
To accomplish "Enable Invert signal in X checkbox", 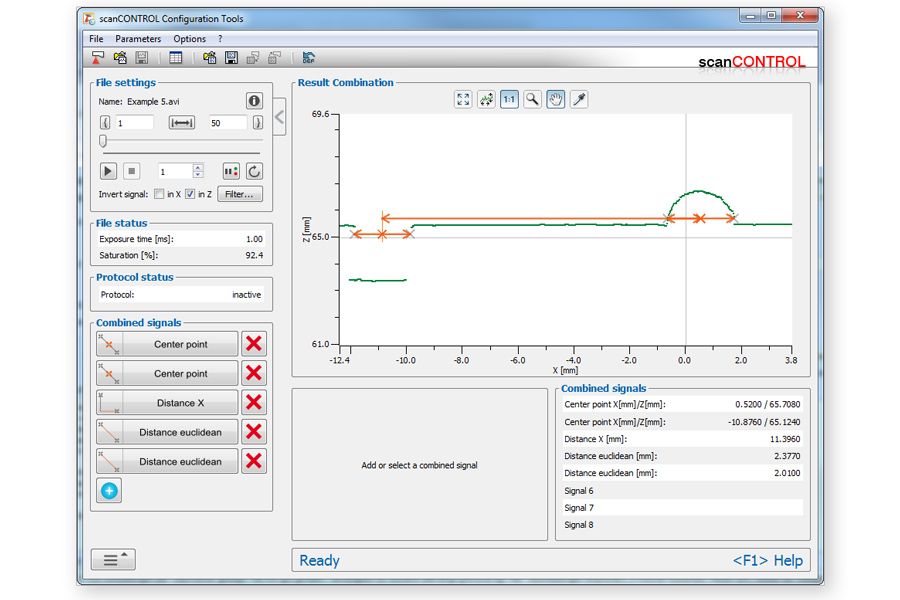I will (x=159, y=194).
